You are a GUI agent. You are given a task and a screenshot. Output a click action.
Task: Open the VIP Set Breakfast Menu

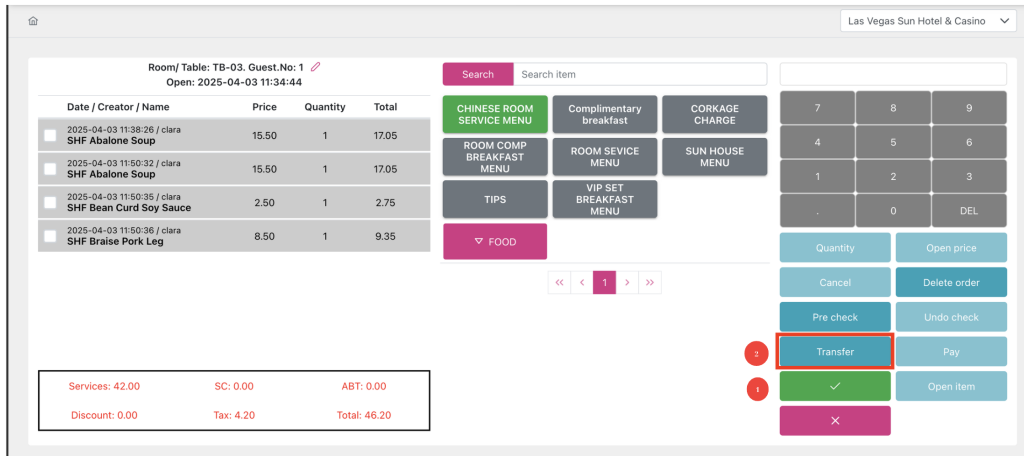[x=604, y=199]
